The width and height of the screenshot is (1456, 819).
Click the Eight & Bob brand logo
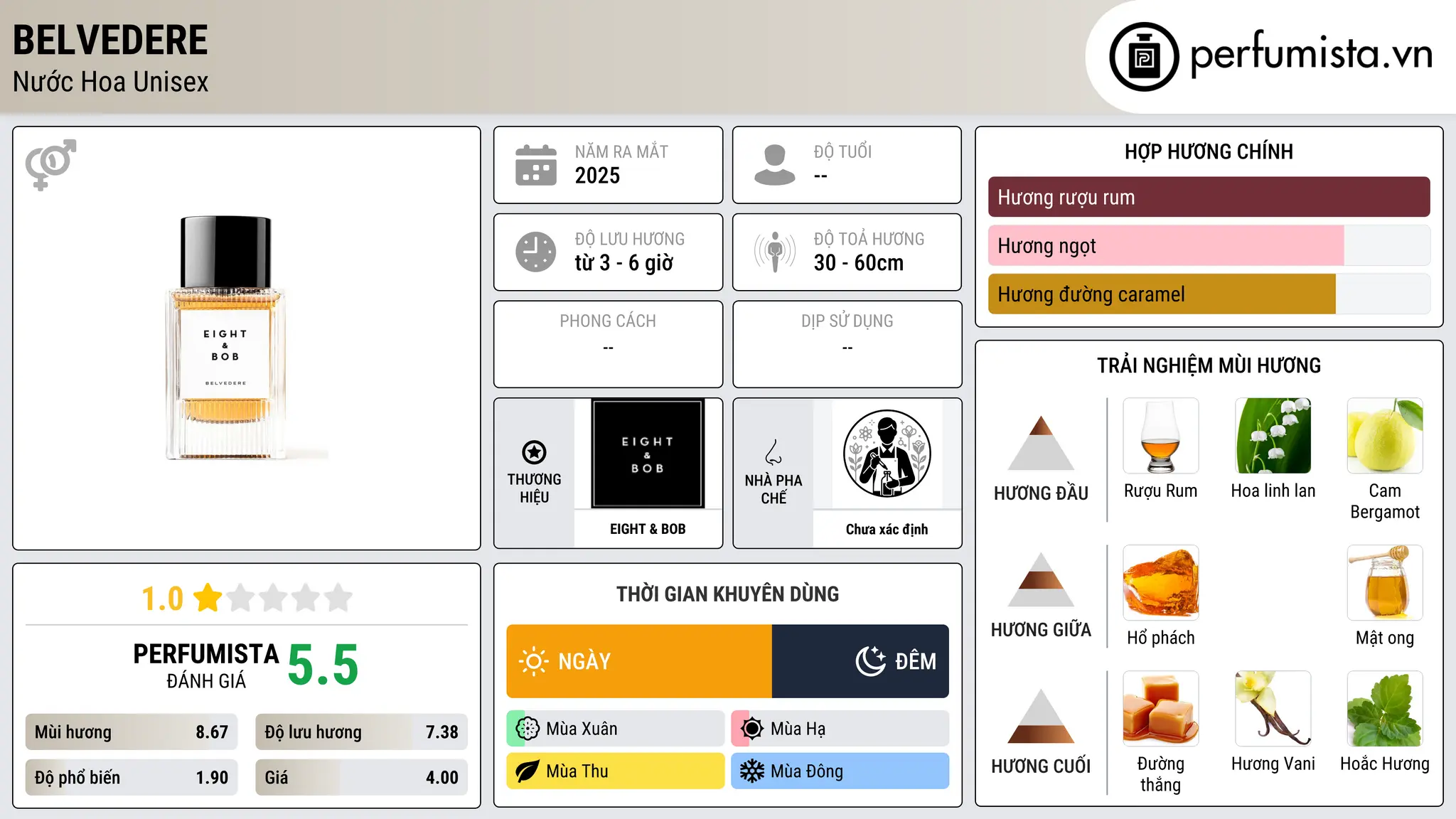648,454
